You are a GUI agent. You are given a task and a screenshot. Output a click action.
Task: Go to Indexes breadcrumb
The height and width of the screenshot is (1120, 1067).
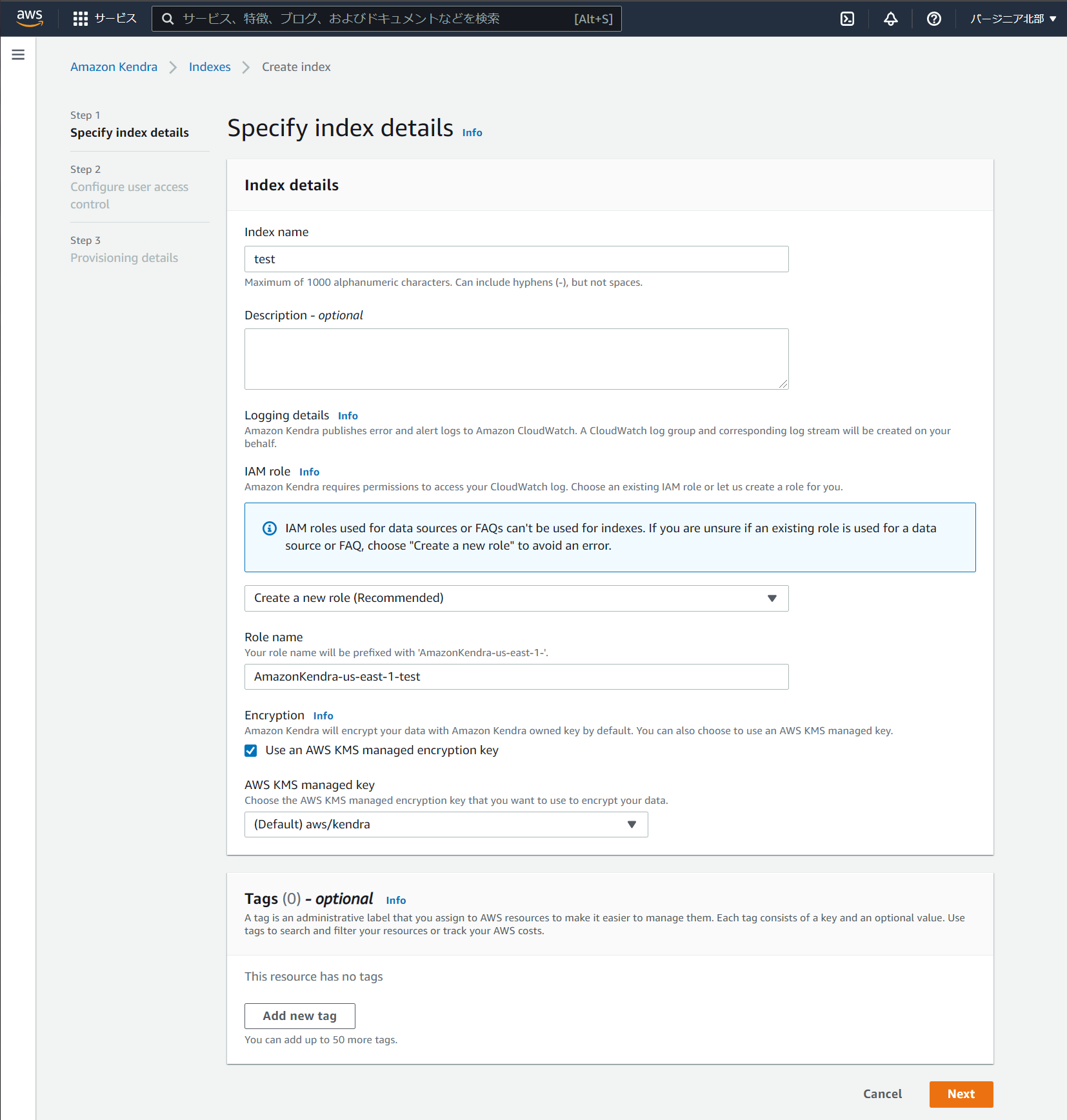pyautogui.click(x=210, y=67)
